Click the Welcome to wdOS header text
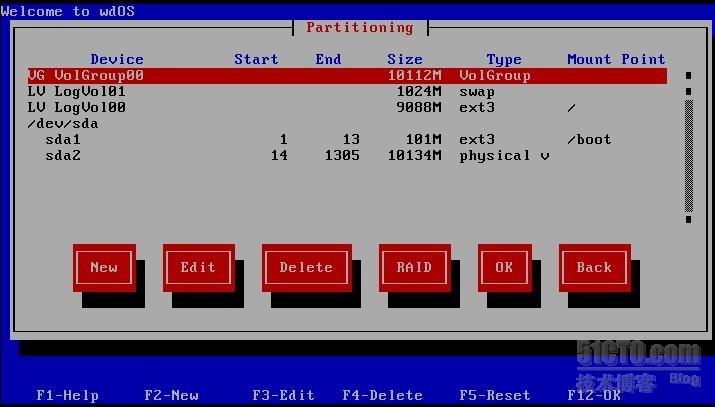715x407 pixels. click(x=67, y=11)
